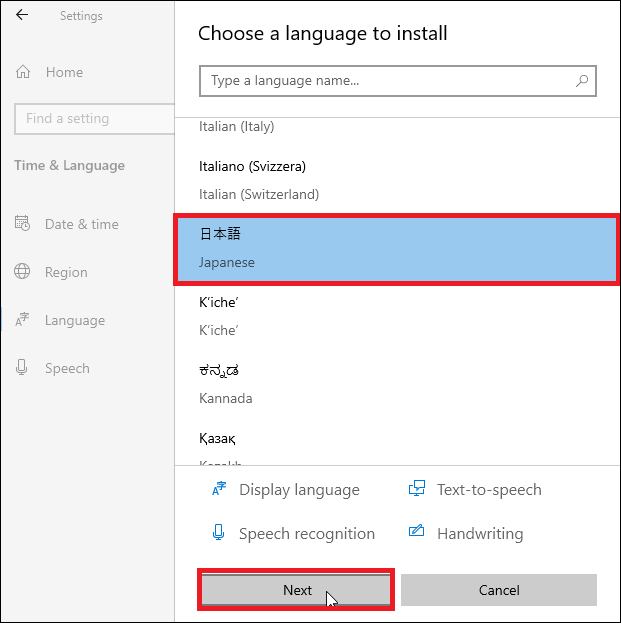Screen dimensions: 621x623
Task: Click the search magnifier in language box
Action: tap(582, 81)
